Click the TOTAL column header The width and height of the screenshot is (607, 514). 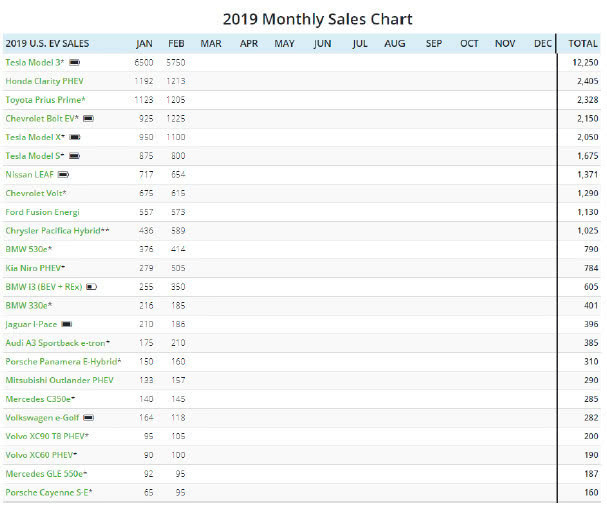(x=583, y=43)
